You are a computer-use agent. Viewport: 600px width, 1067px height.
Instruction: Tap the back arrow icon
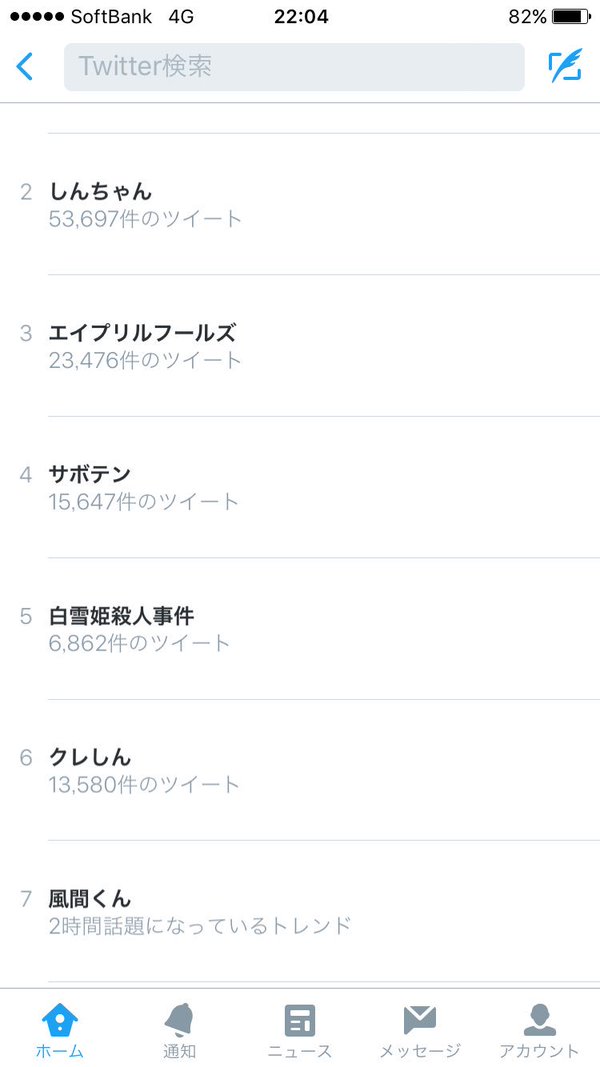(25, 67)
